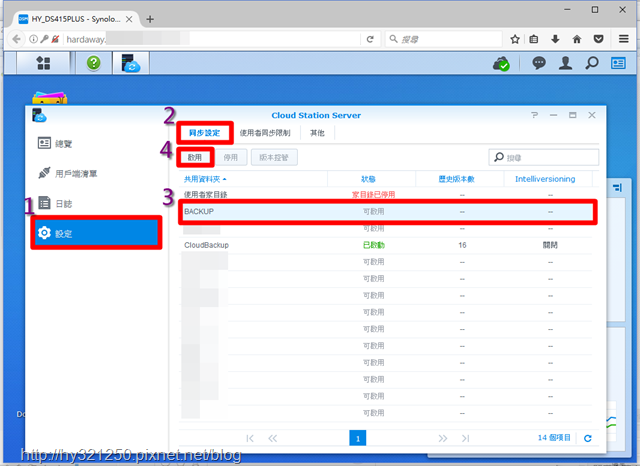Select the CloudBackup shared folder row
The image size is (640, 466).
(x=387, y=245)
